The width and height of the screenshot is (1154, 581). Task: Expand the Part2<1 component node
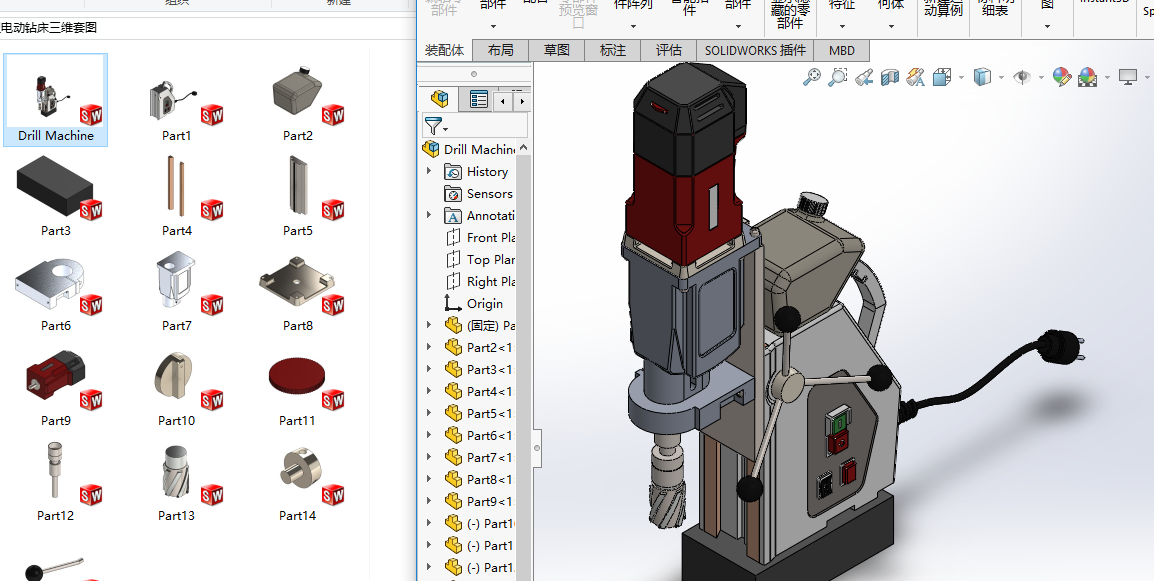pos(430,348)
